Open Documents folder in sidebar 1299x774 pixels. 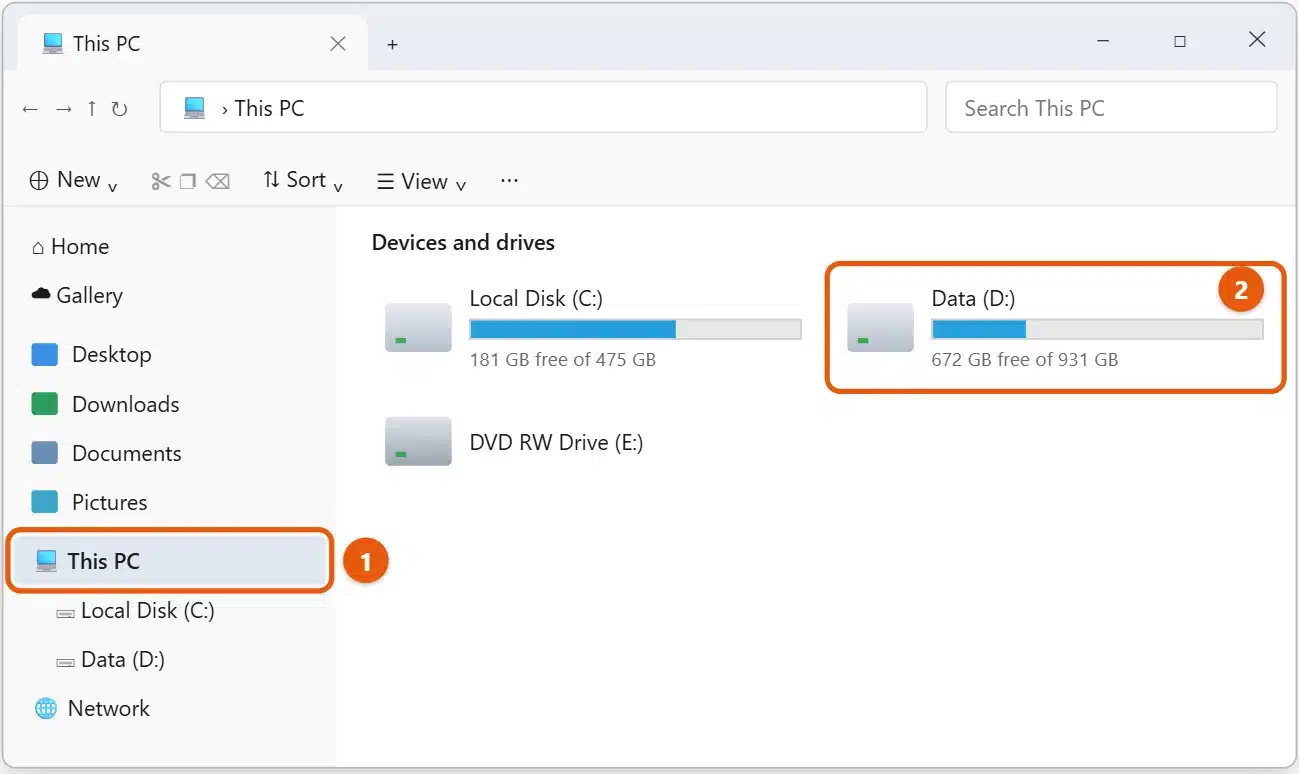point(106,453)
